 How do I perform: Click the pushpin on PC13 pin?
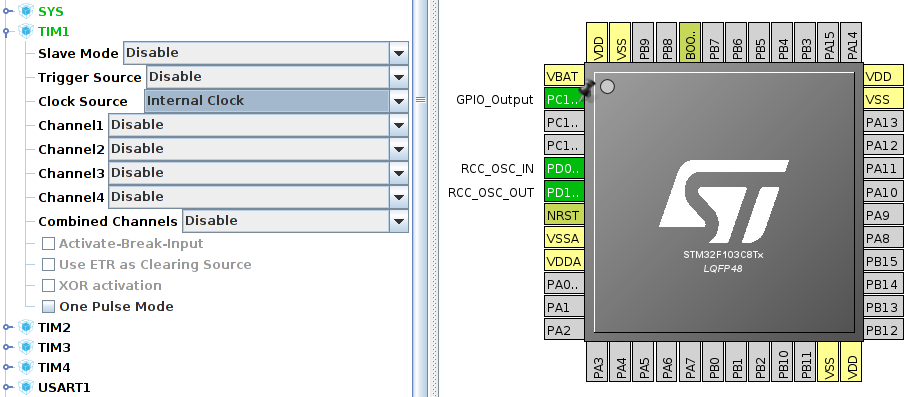[587, 91]
